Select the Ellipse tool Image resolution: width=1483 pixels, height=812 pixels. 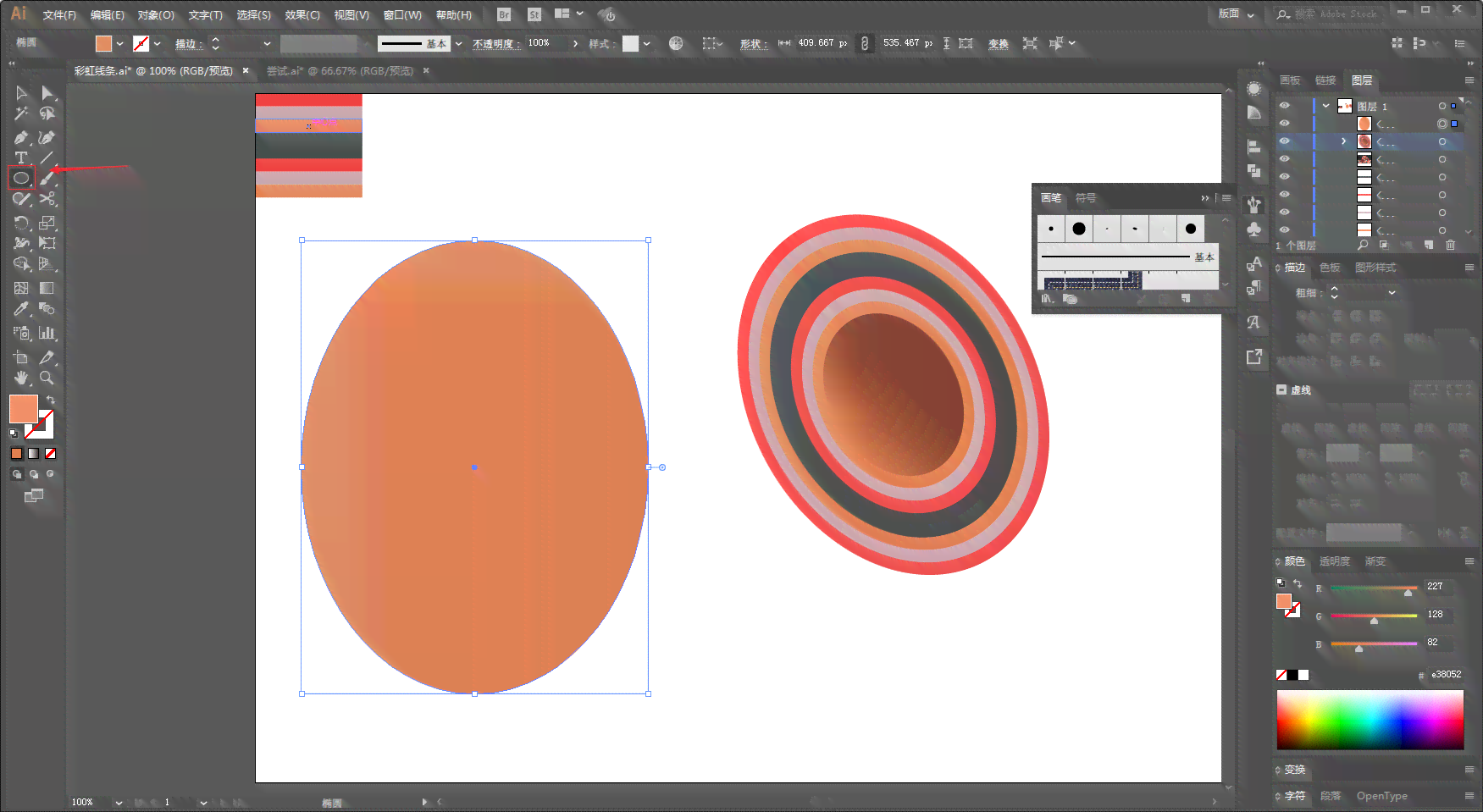21,178
